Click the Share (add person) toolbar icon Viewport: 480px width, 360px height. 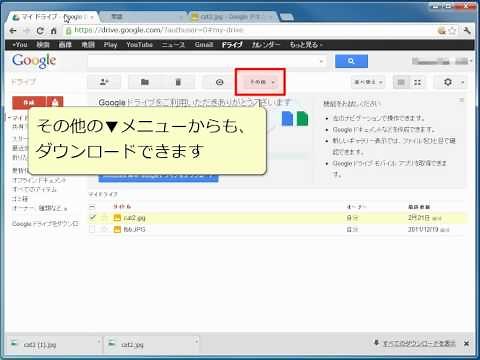(x=104, y=82)
